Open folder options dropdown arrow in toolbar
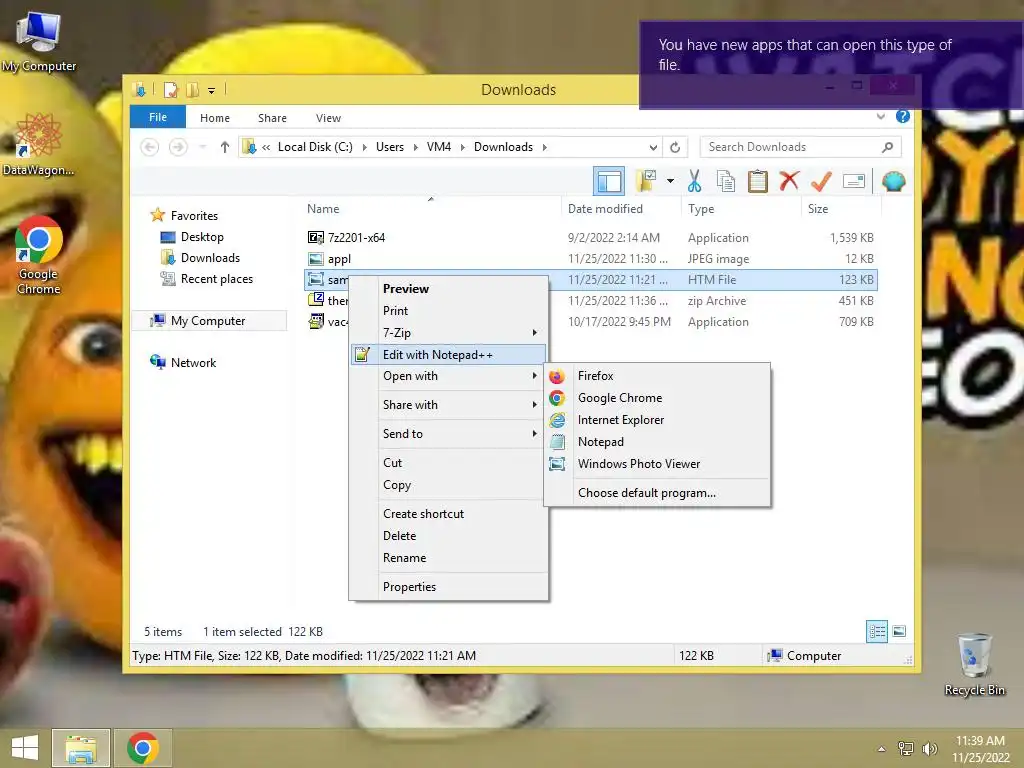 (x=670, y=181)
